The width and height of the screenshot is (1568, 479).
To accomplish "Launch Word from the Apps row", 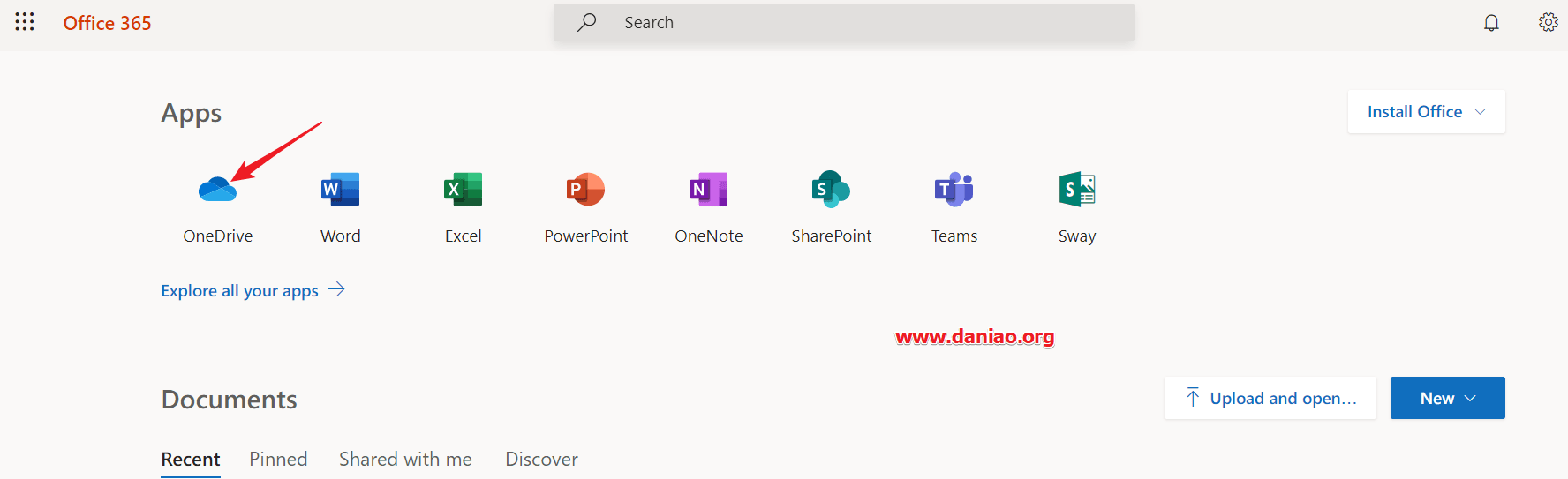I will click(340, 189).
